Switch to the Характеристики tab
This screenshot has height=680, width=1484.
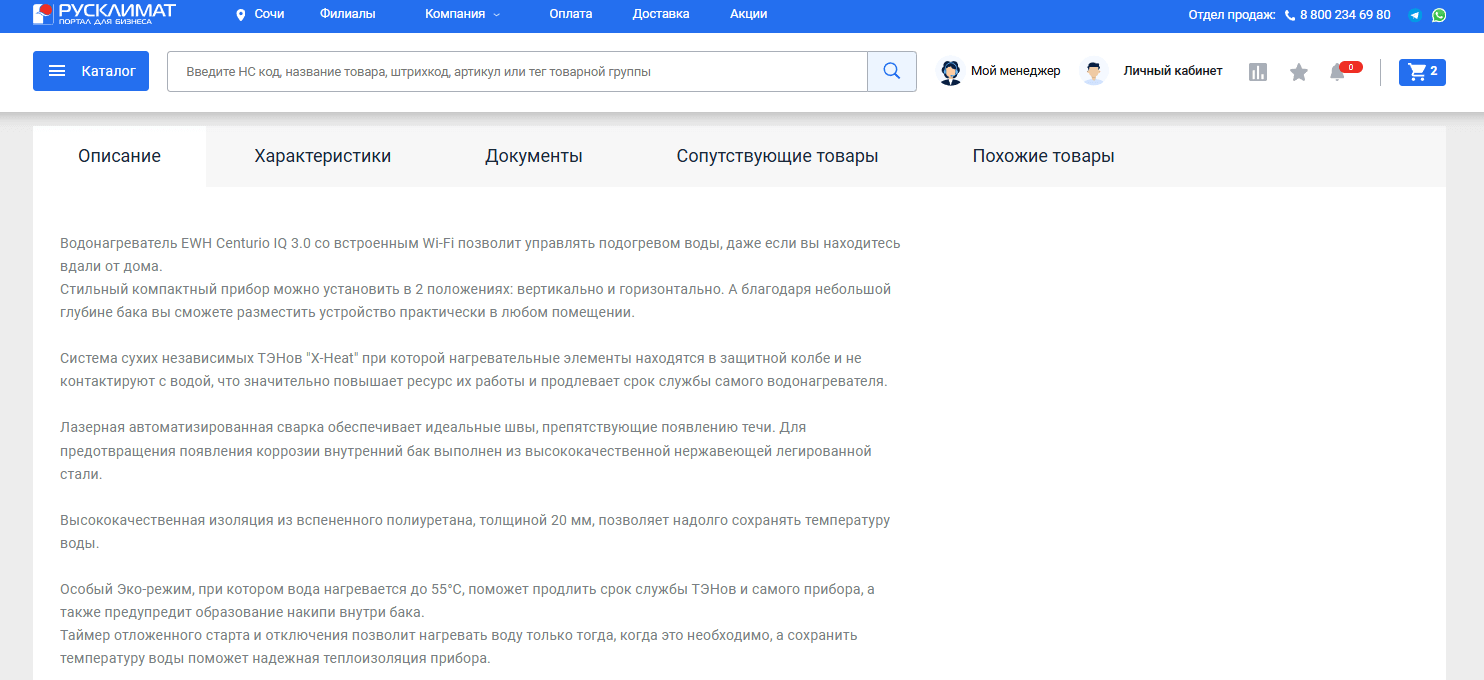coord(323,156)
